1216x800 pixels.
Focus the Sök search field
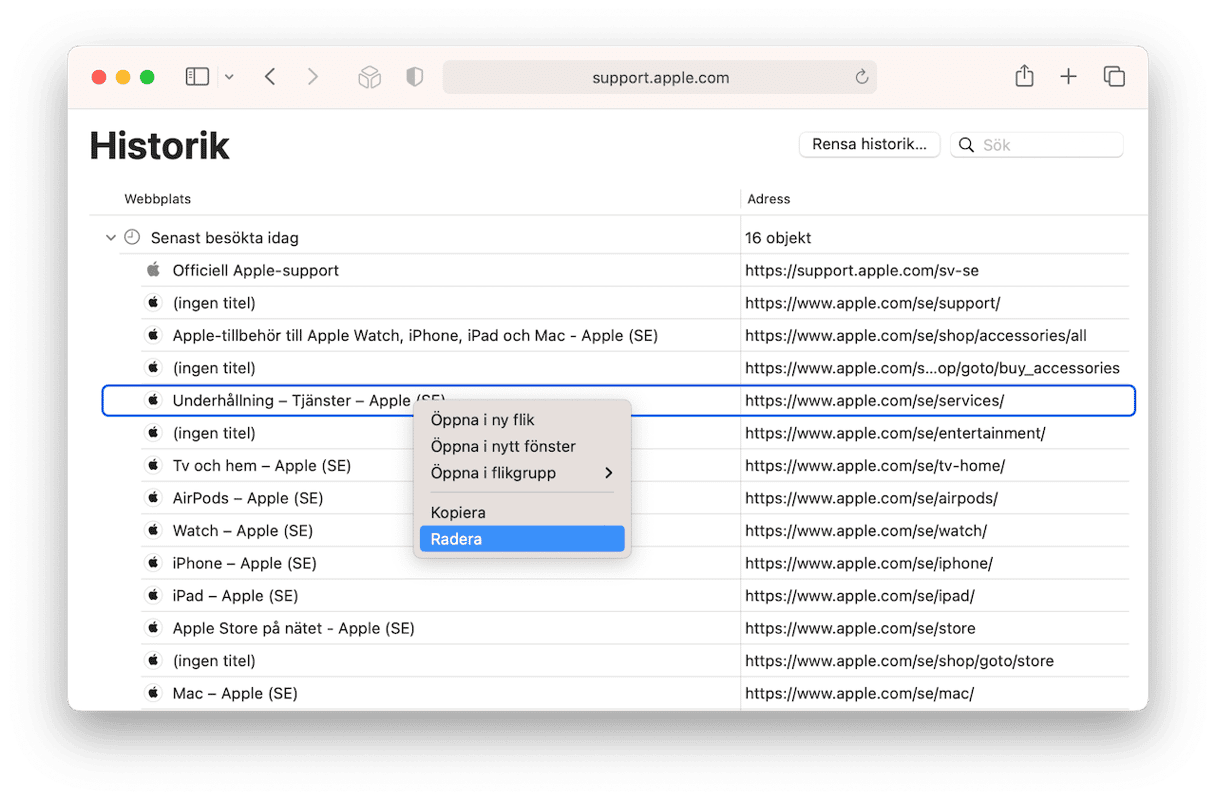pos(1037,145)
